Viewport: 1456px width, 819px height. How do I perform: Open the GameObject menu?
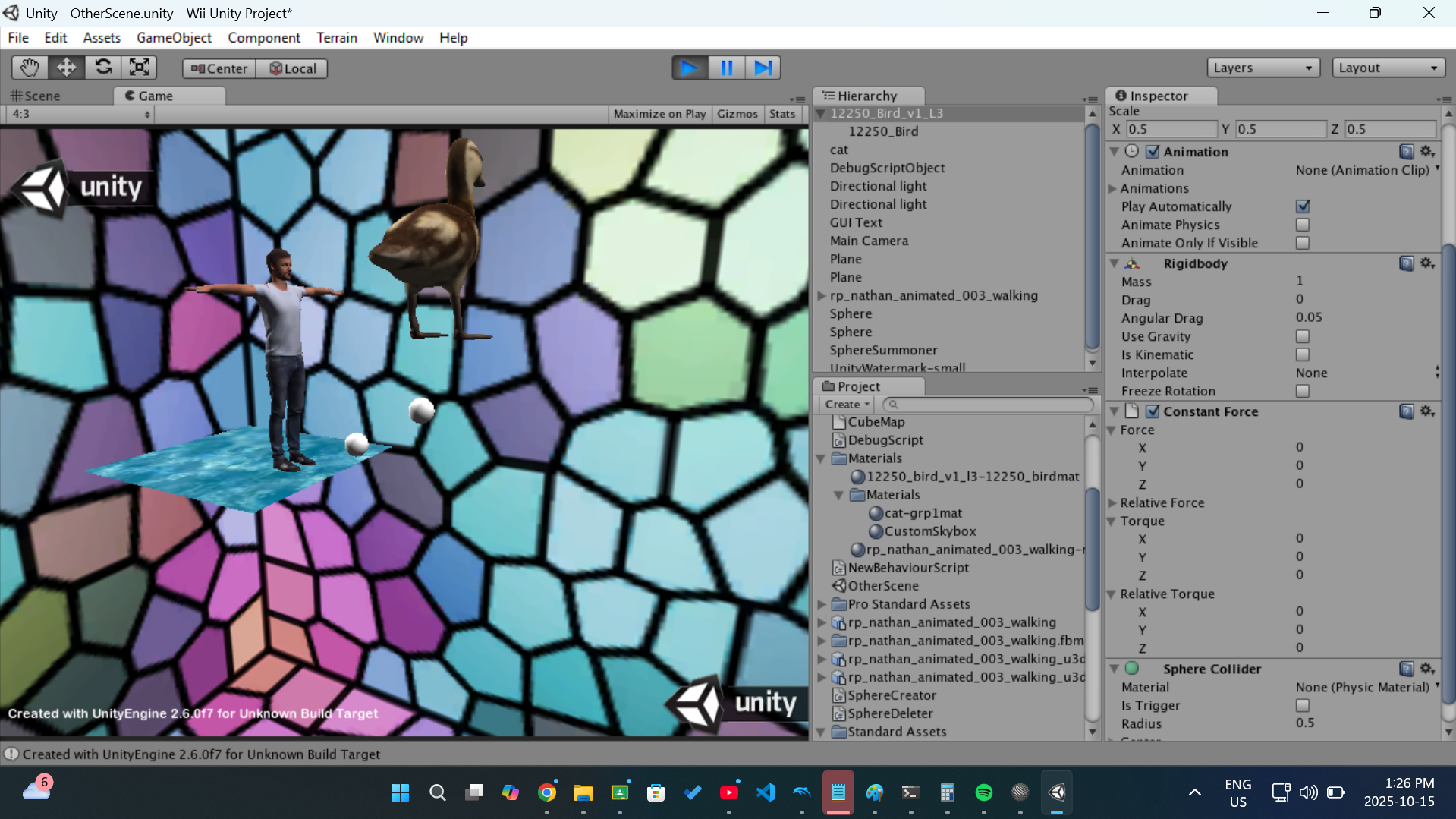point(174,37)
